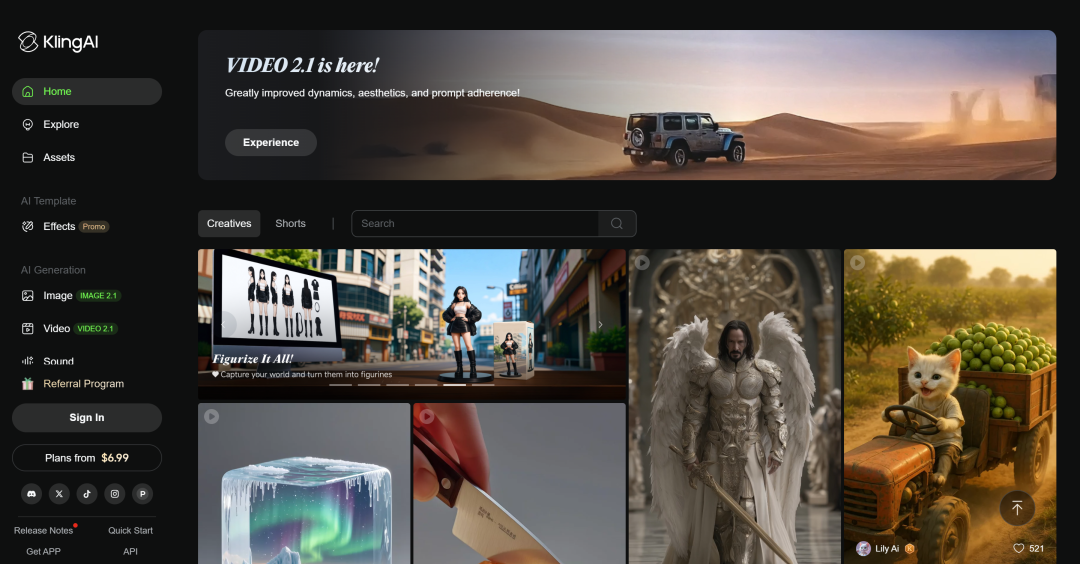Click the Promo badge next to Effects
Image resolution: width=1080 pixels, height=564 pixels.
click(94, 227)
